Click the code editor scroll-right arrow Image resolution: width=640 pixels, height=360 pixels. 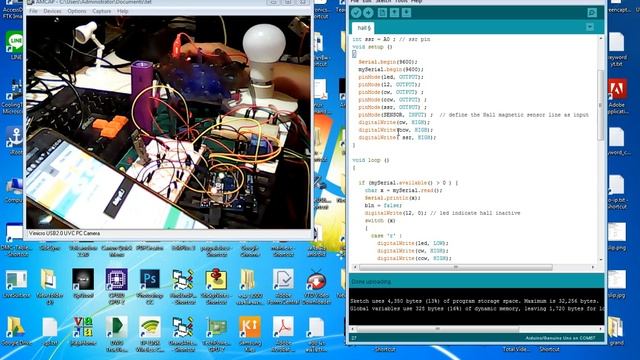593,267
